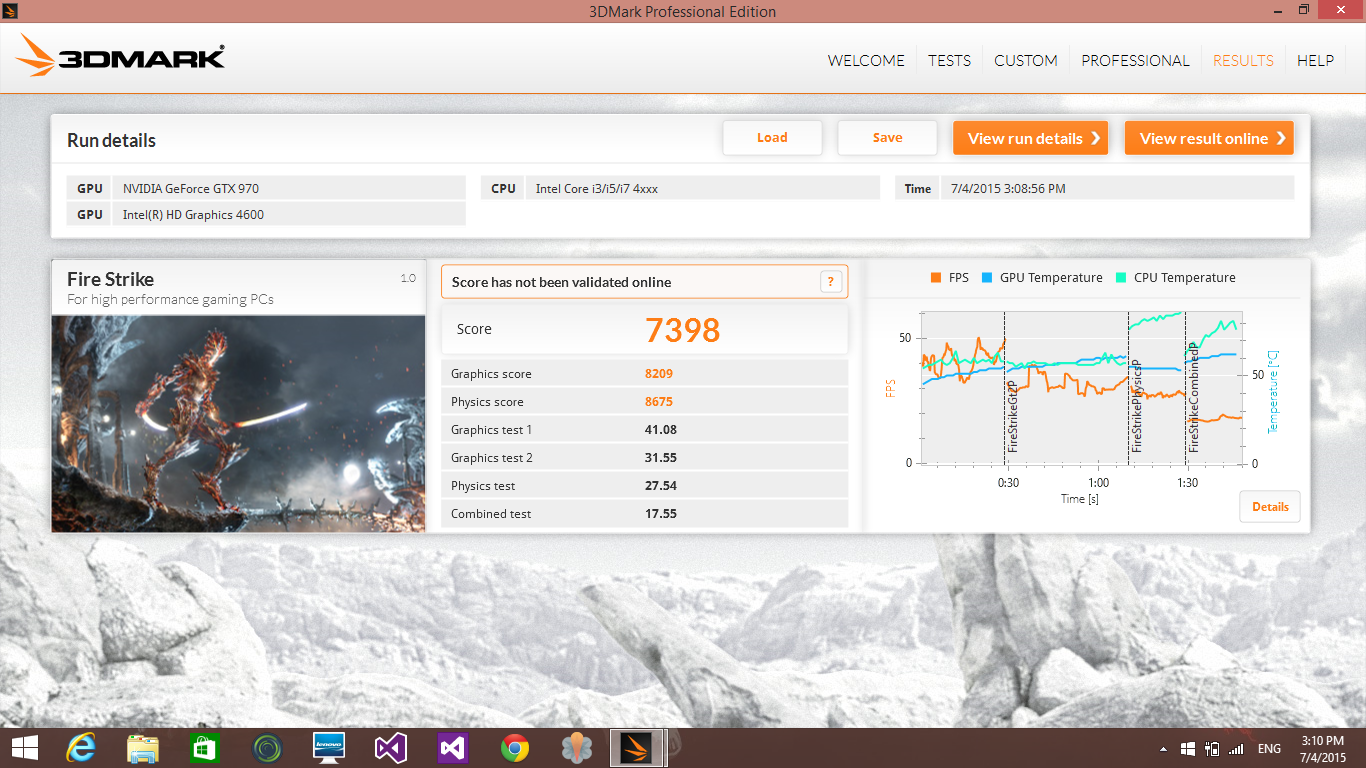Select the RESULTS tab
The width and height of the screenshot is (1366, 768).
[x=1243, y=60]
